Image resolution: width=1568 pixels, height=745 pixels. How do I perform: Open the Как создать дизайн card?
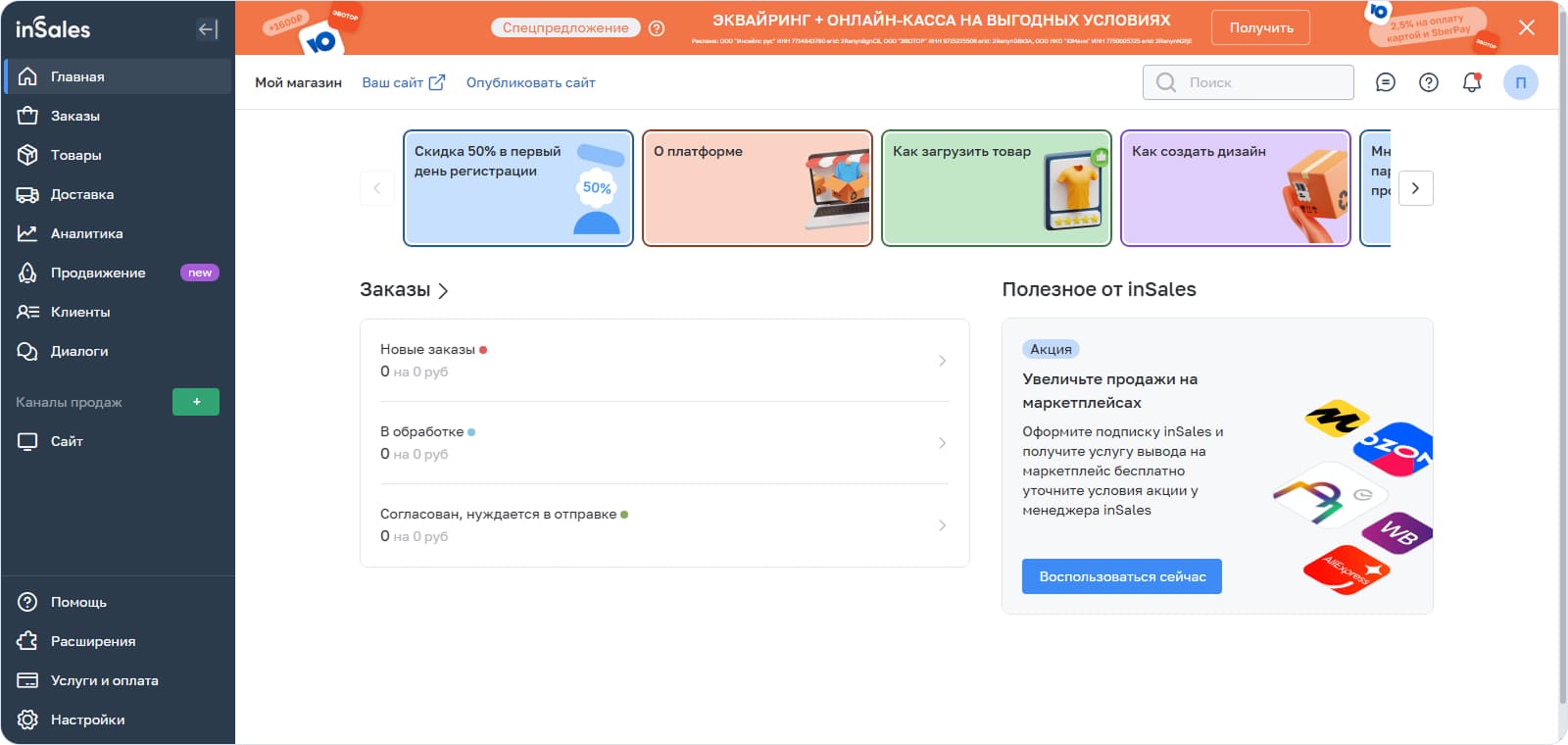tap(1236, 188)
